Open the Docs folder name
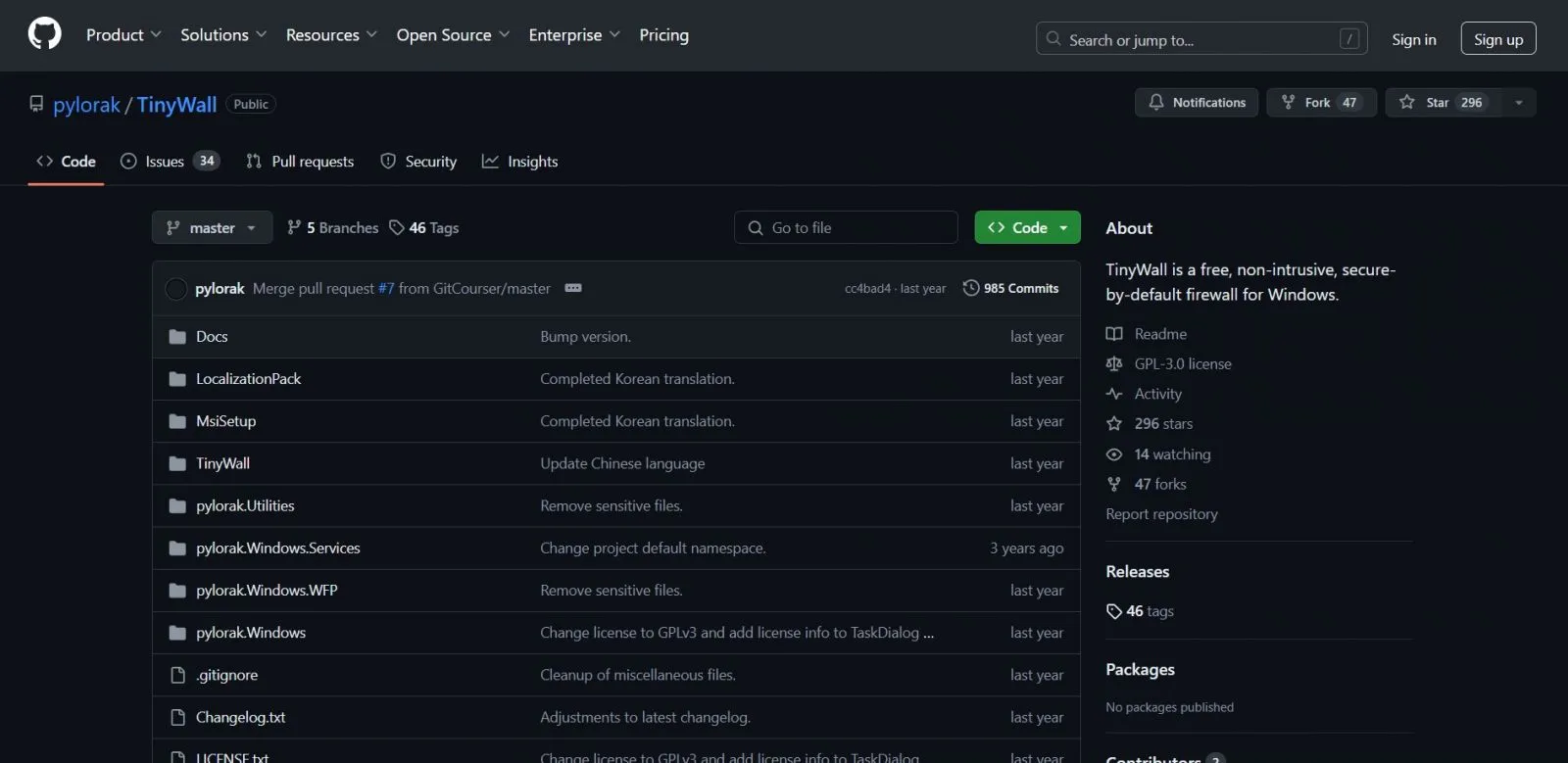The width and height of the screenshot is (1568, 763). [x=212, y=337]
